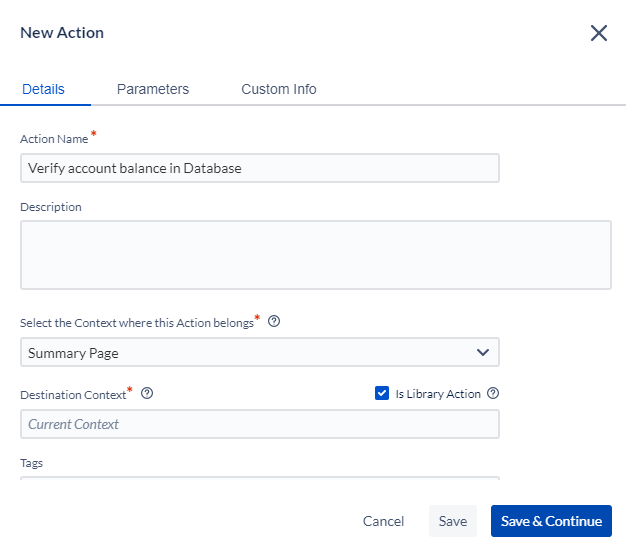Close the New Action dialog
Image resolution: width=626 pixels, height=559 pixels.
click(x=598, y=33)
